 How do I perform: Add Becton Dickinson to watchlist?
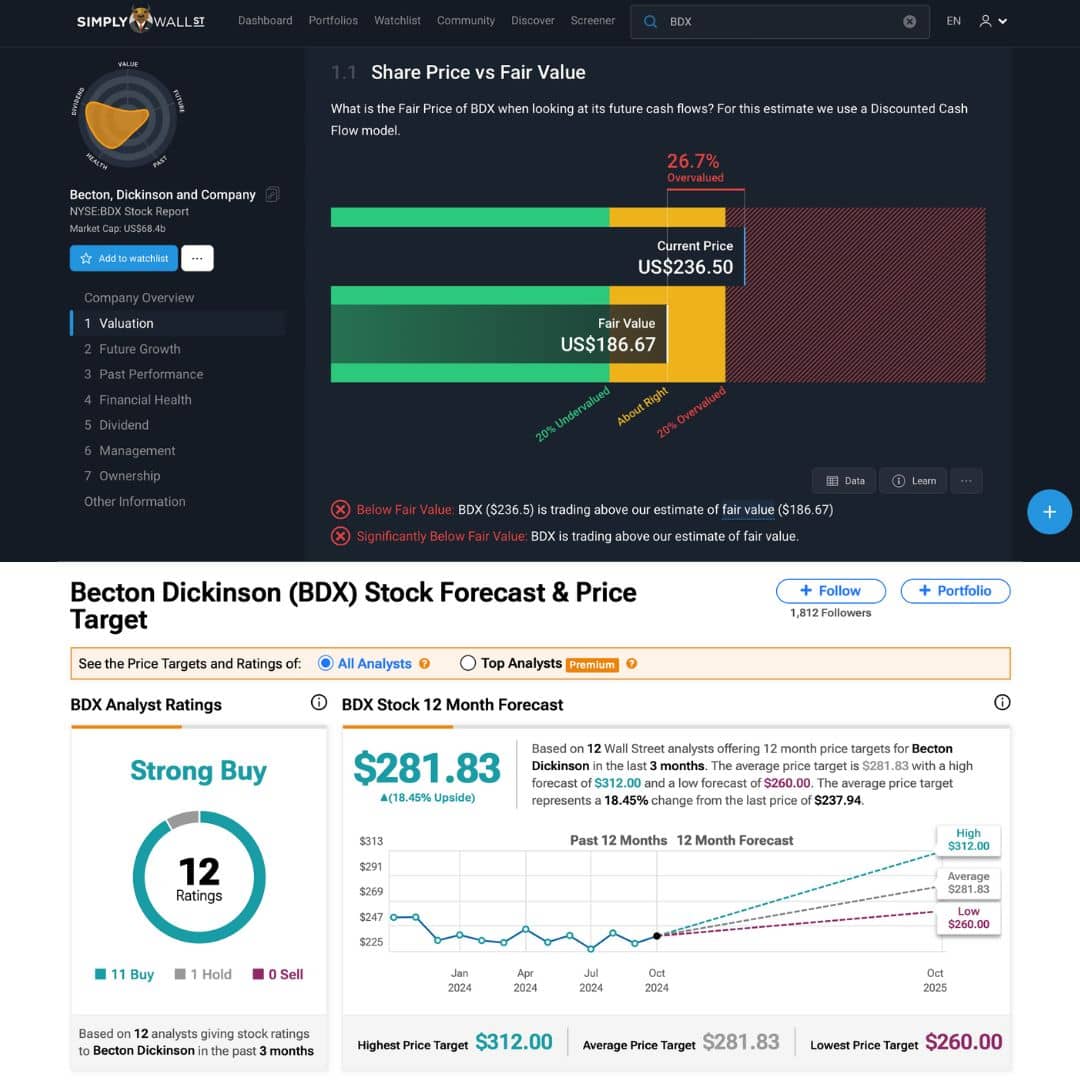124,258
